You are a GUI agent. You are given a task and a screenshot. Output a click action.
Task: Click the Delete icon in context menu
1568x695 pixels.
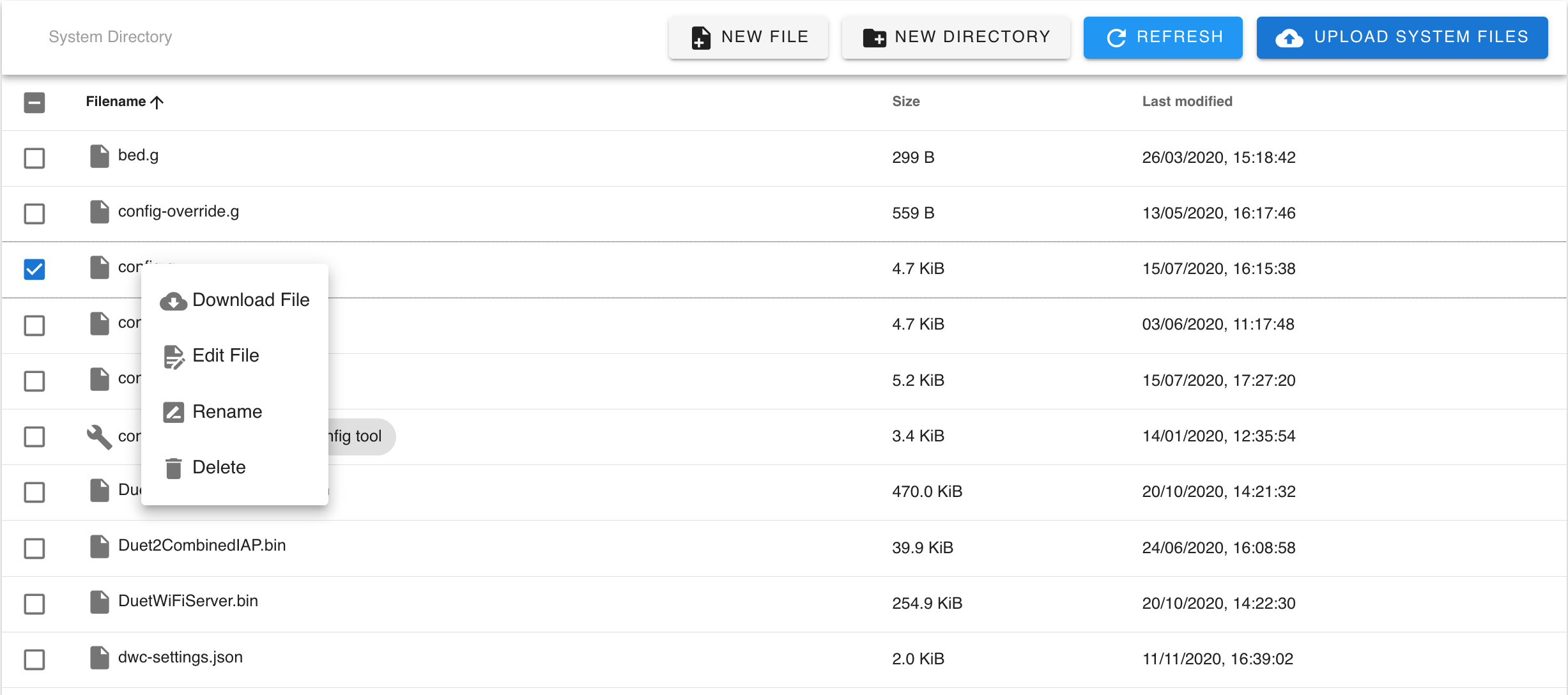pos(173,467)
